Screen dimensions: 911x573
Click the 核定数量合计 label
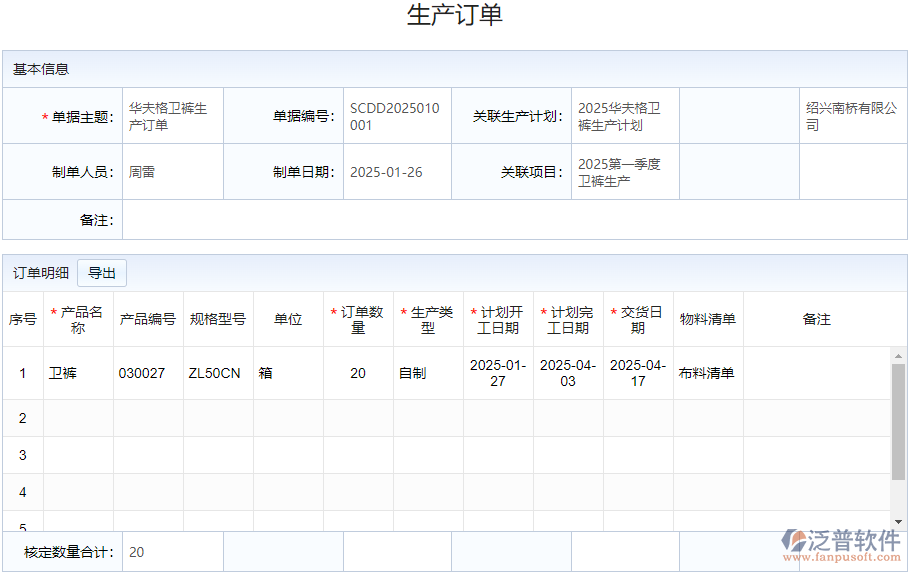[x=69, y=552]
